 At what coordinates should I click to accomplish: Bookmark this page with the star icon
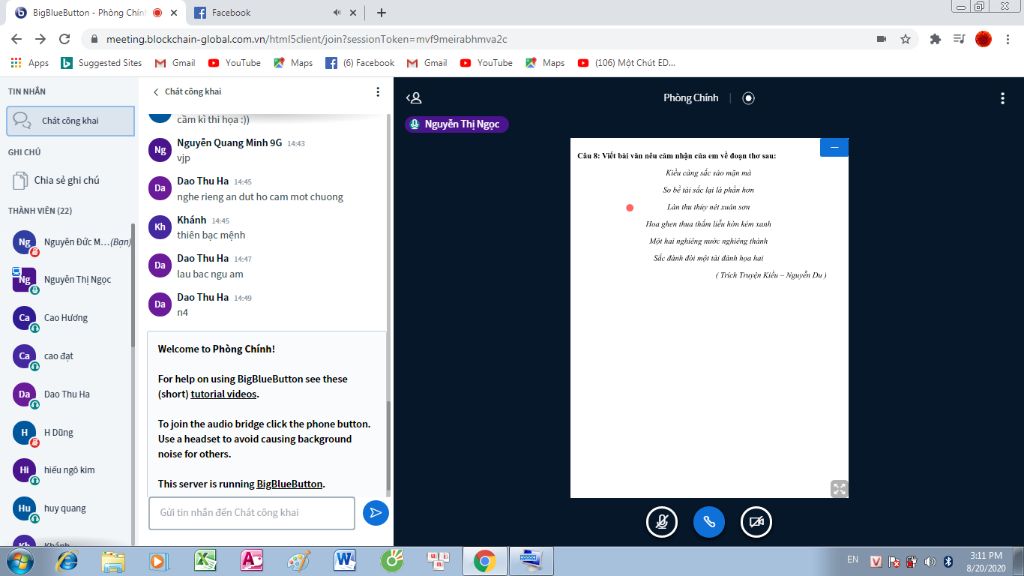pos(905,39)
